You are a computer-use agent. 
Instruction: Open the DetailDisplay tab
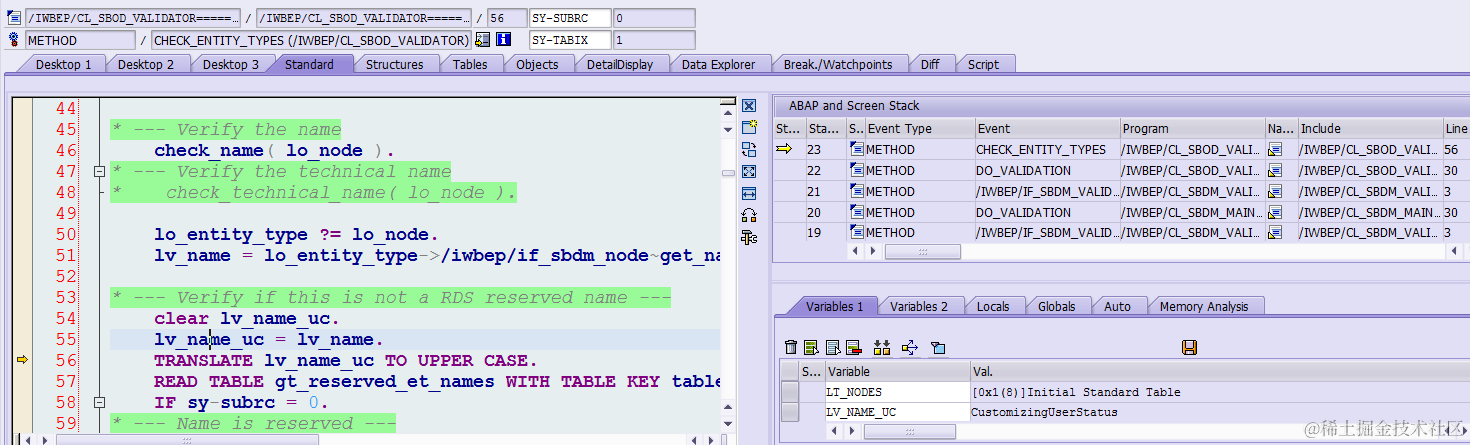pos(620,64)
